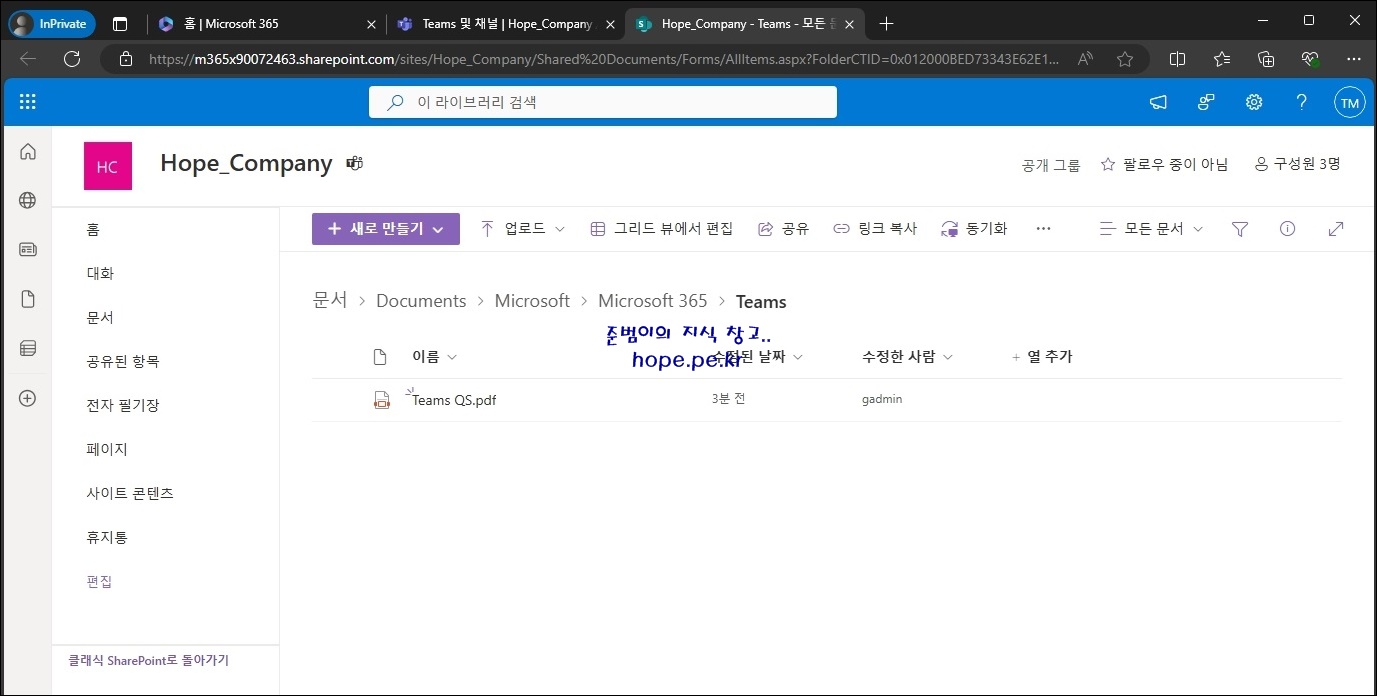This screenshot has height=696, width=1377.
Task: Open the Teams QS.pdf file
Action: click(x=454, y=400)
